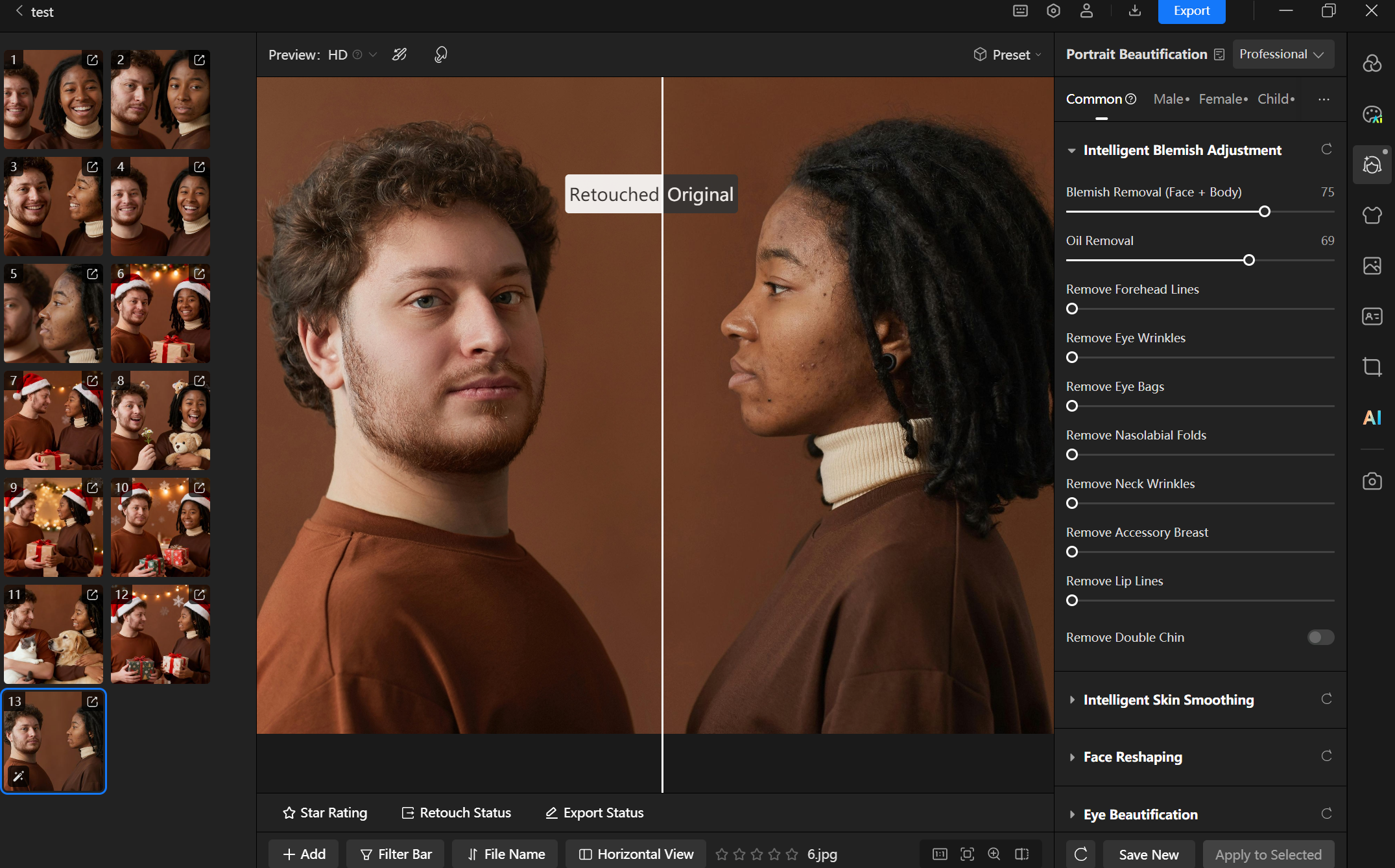This screenshot has height=868, width=1395.
Task: Click the crop tool icon in sidebar
Action: [1372, 367]
